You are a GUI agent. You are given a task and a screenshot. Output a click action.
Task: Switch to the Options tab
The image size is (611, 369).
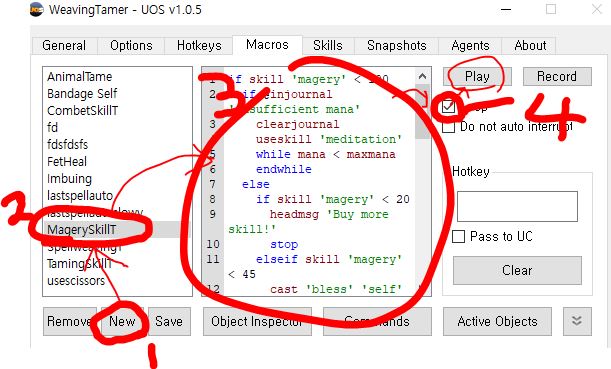pos(131,46)
